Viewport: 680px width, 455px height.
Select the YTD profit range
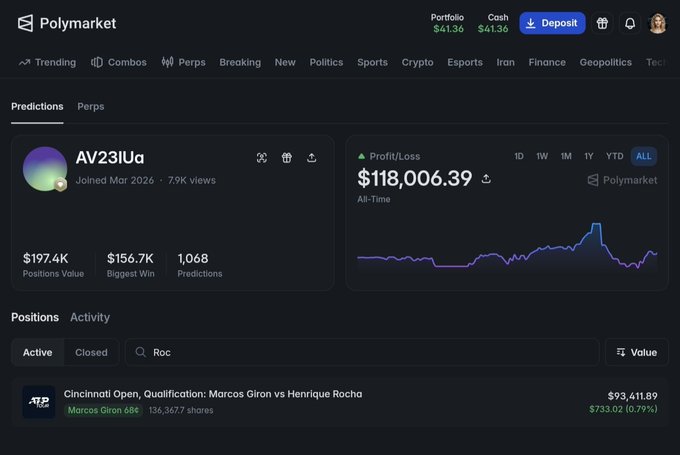click(x=615, y=156)
